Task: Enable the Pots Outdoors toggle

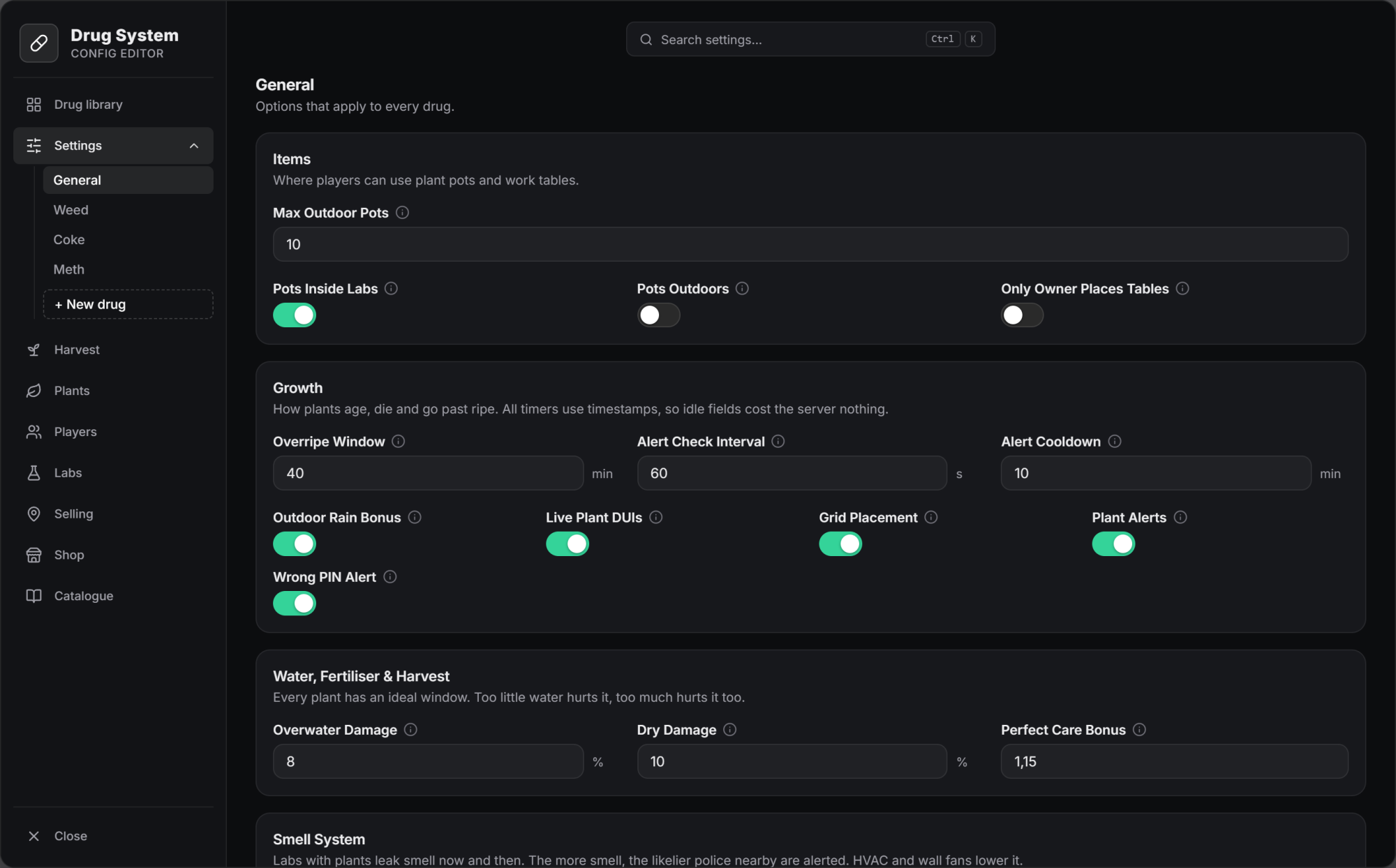Action: click(658, 315)
